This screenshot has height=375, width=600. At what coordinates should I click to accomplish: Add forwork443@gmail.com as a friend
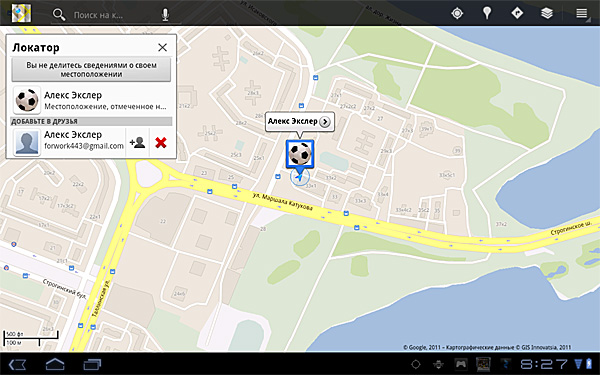(137, 143)
